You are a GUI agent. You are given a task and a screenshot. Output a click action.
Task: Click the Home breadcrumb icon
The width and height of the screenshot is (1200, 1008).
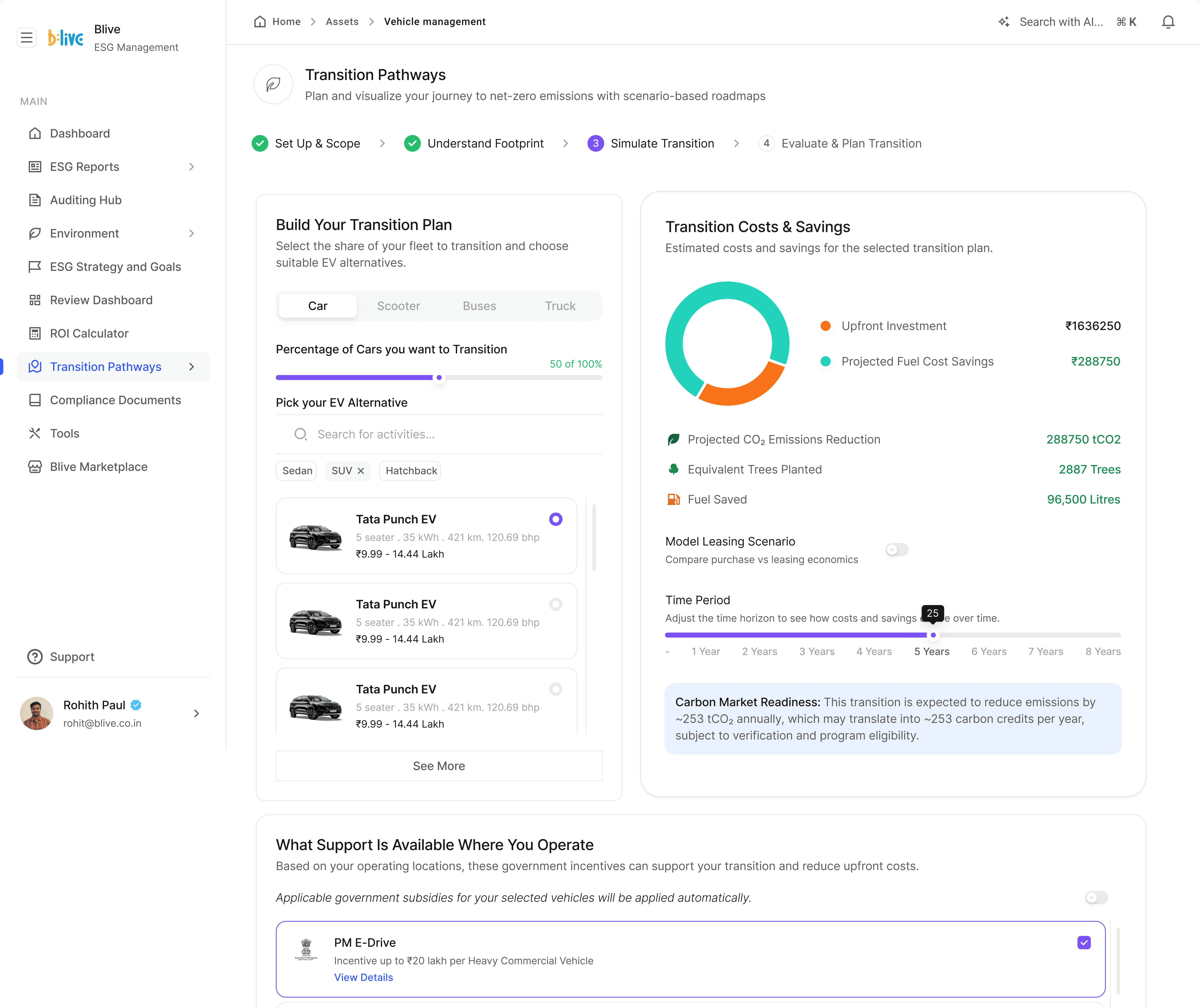[x=260, y=22]
